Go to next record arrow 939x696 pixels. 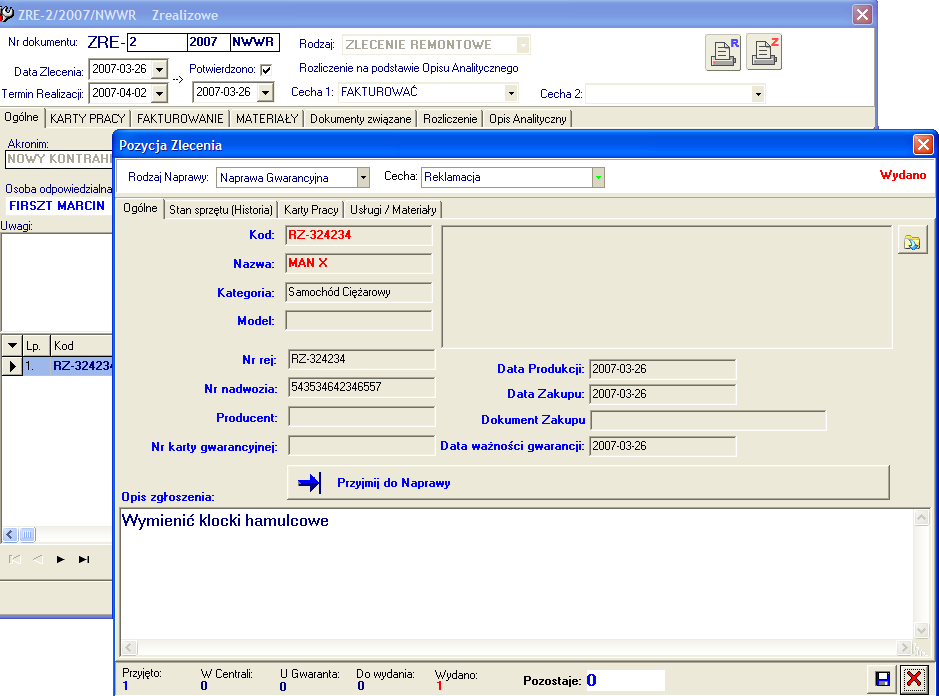[x=60, y=559]
